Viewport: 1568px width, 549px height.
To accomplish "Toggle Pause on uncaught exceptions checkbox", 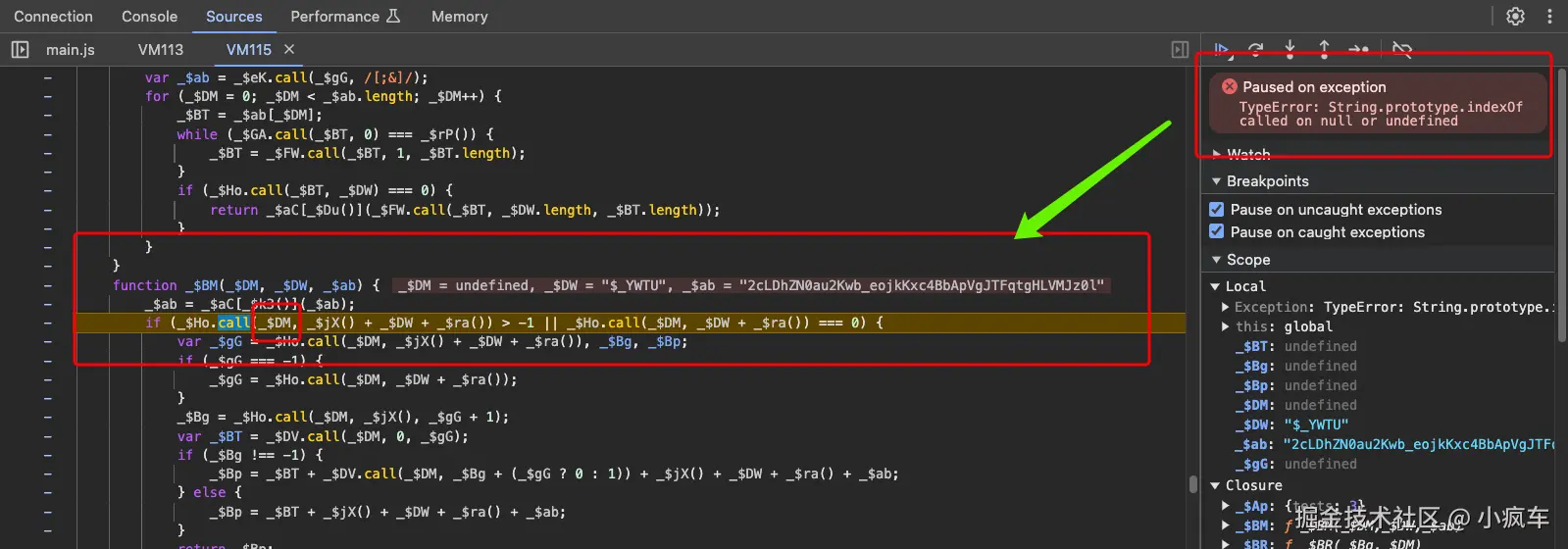I will point(1216,209).
